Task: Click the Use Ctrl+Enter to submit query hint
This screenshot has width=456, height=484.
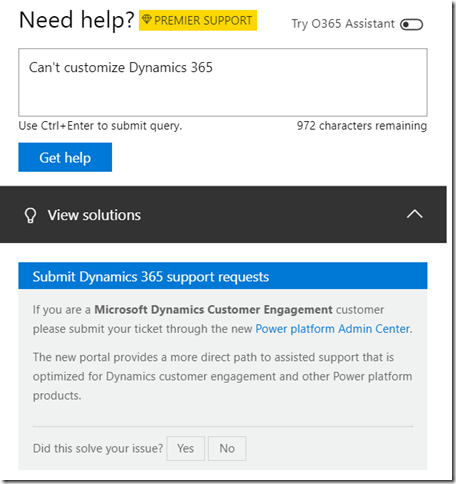Action: (x=100, y=126)
